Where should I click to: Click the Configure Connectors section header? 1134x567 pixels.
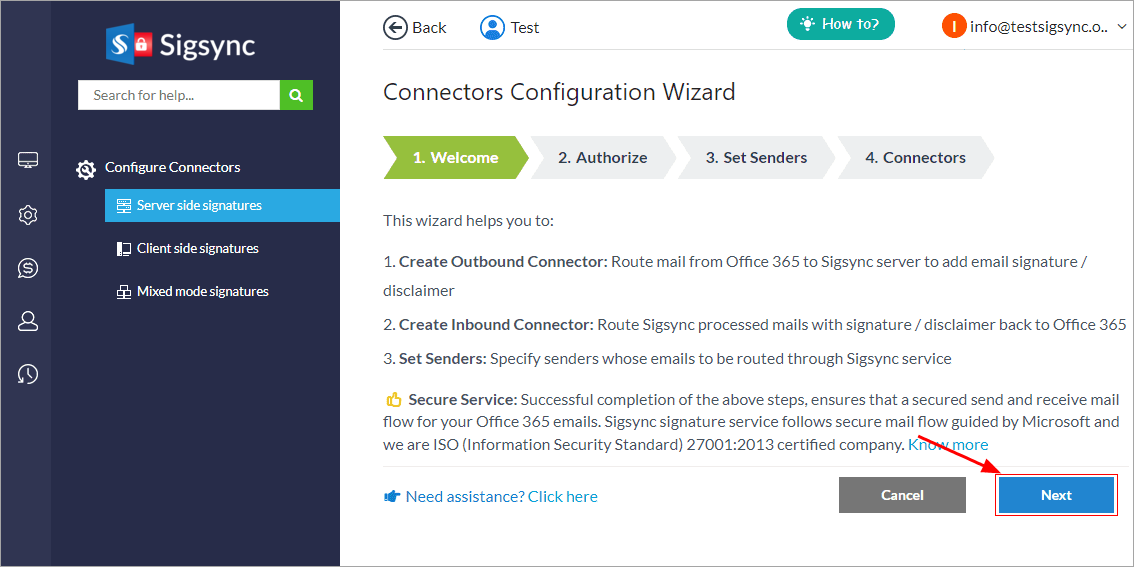pos(172,168)
